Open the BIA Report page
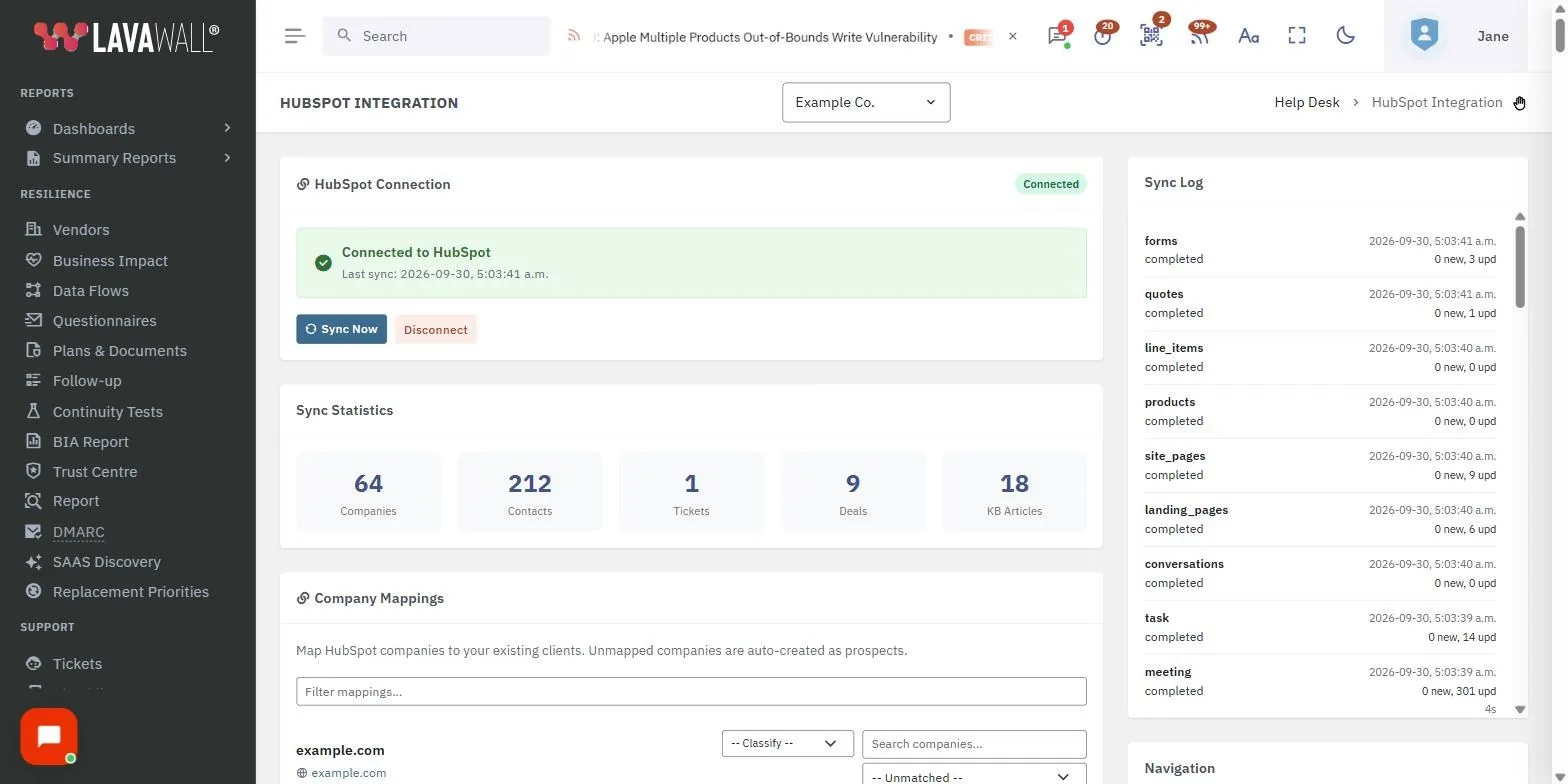Image resolution: width=1568 pixels, height=784 pixels. point(91,442)
